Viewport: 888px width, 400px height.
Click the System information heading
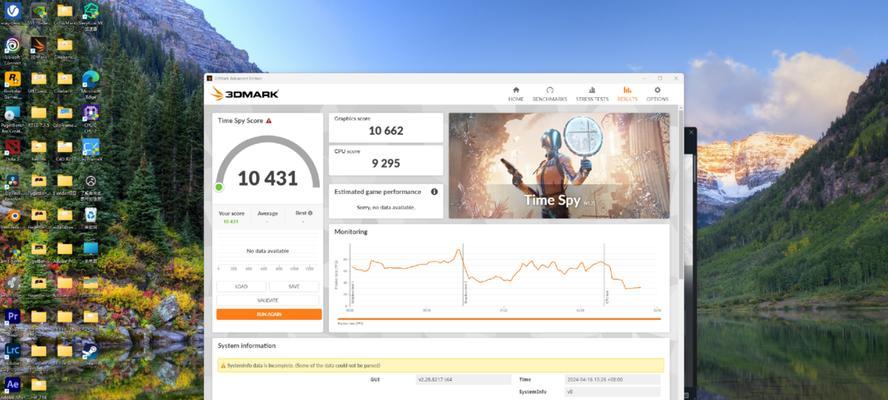coord(247,346)
